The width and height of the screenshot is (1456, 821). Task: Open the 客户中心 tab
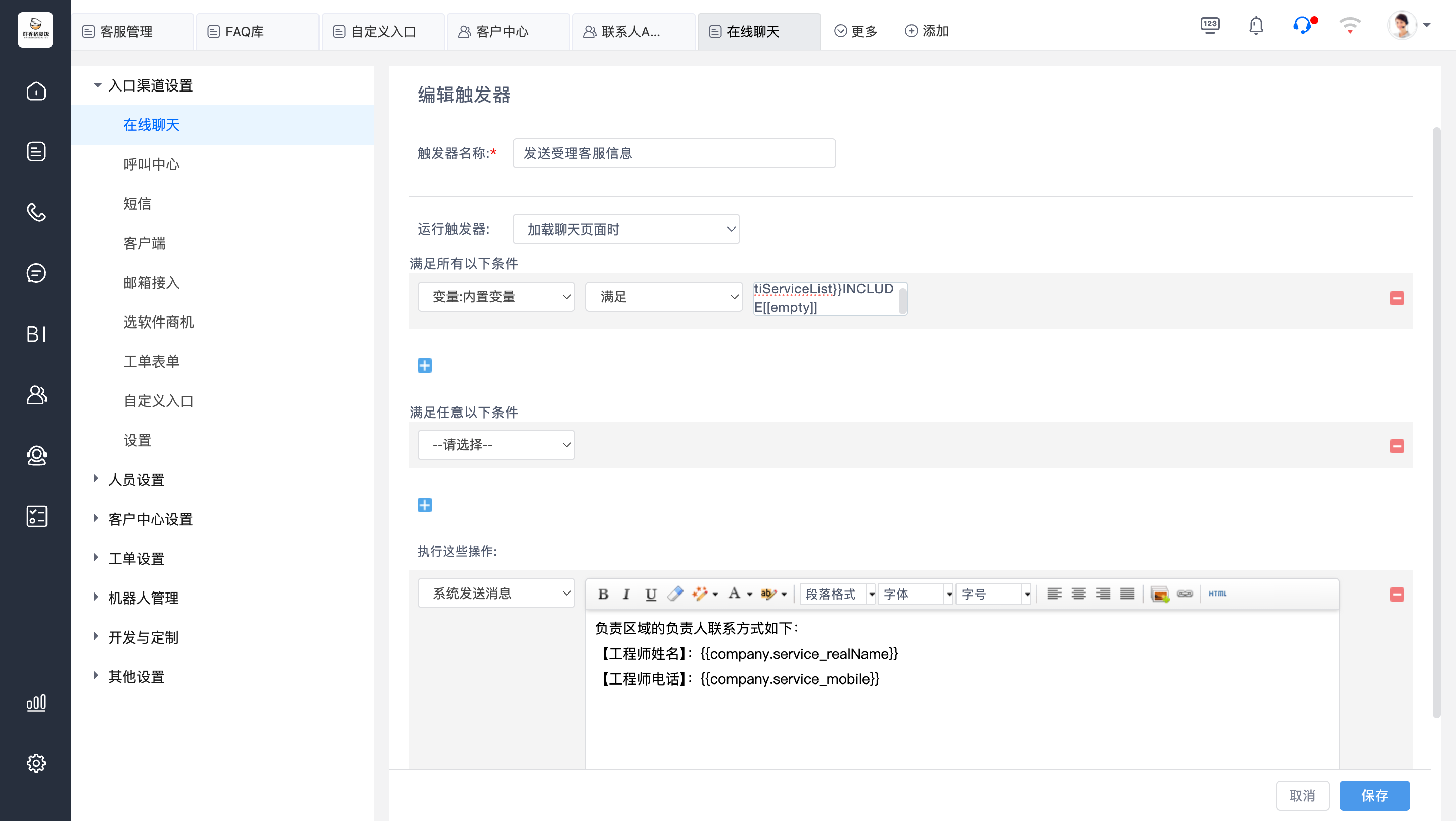coord(502,32)
